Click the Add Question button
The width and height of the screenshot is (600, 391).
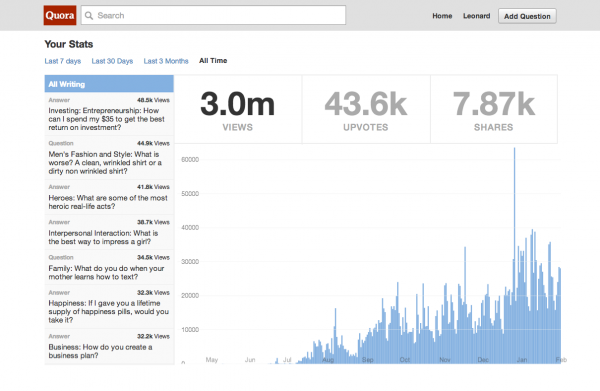click(527, 16)
